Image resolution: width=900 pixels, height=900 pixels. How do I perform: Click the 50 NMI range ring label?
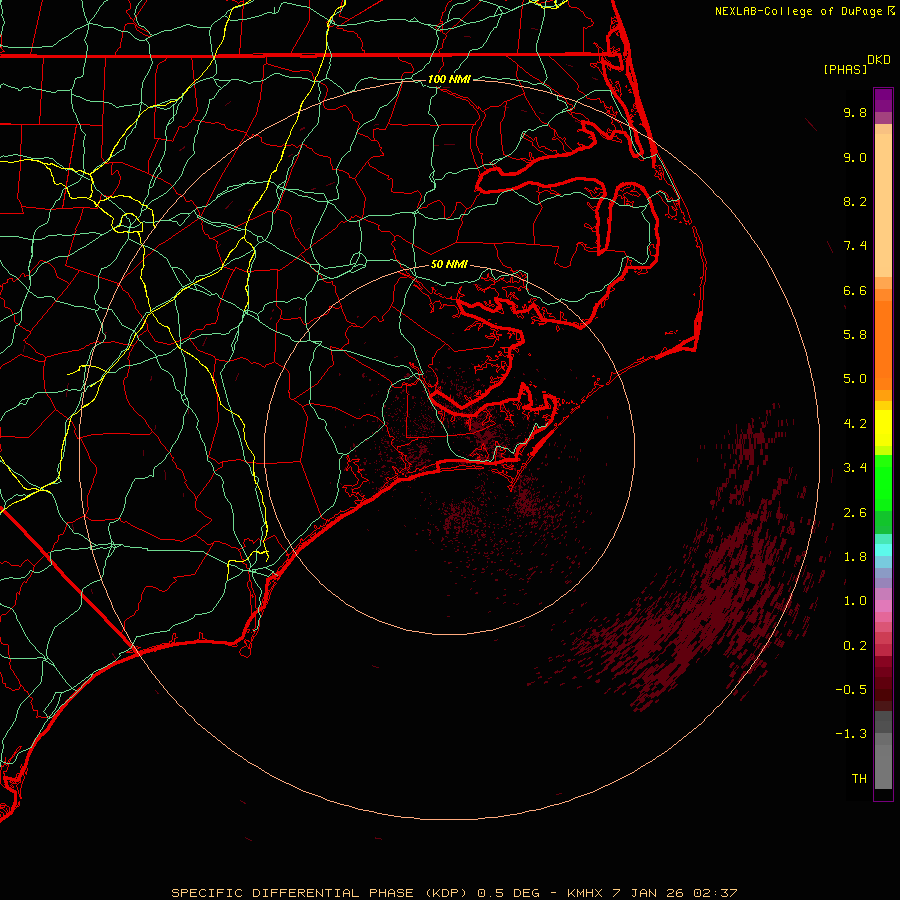point(449,264)
